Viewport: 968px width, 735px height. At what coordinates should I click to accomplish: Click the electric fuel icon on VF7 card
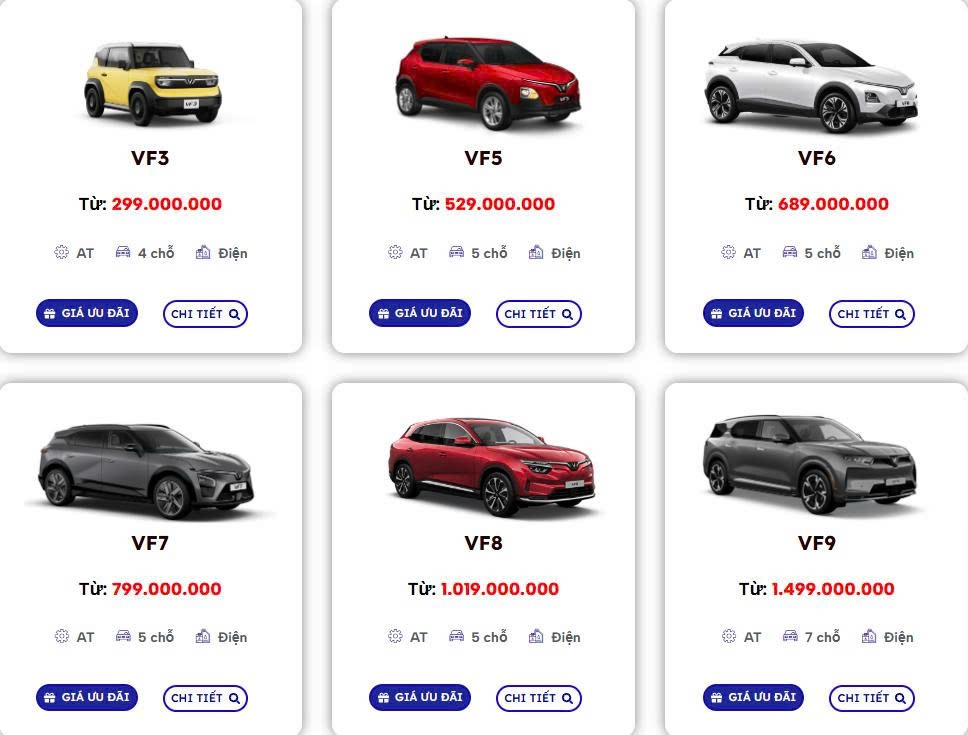pos(202,636)
